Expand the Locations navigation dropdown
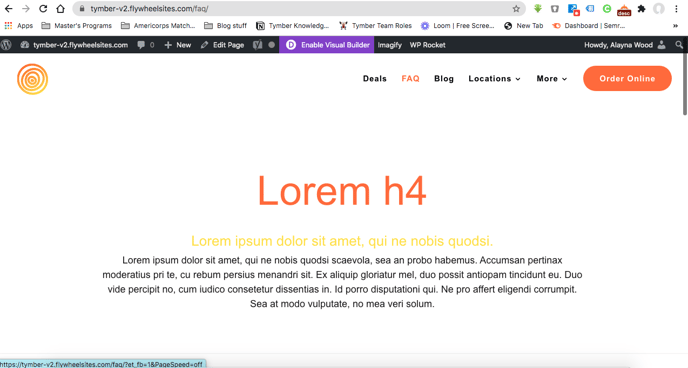 pyautogui.click(x=494, y=79)
